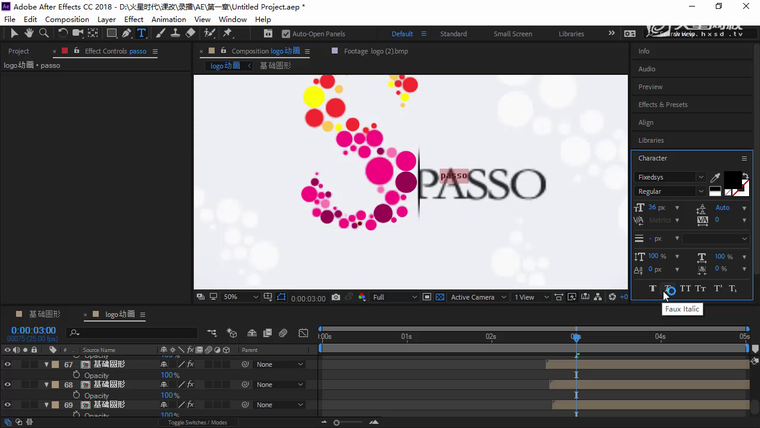Select the Eraser tool
Image resolution: width=760 pixels, height=428 pixels.
click(x=191, y=33)
